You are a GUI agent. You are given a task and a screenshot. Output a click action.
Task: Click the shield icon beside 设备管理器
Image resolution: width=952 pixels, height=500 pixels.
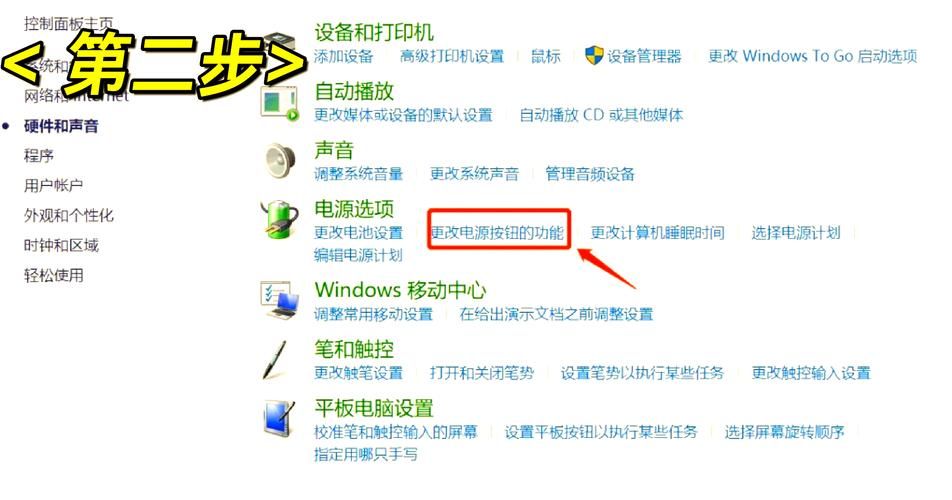click(x=594, y=56)
